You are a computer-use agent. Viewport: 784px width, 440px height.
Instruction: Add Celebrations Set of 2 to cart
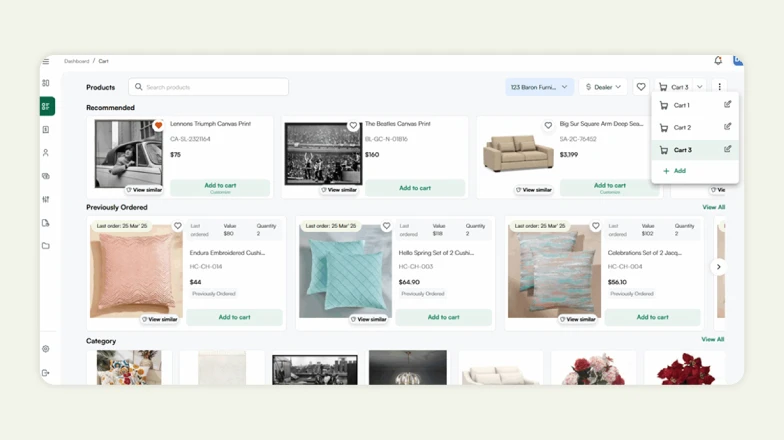tap(652, 317)
